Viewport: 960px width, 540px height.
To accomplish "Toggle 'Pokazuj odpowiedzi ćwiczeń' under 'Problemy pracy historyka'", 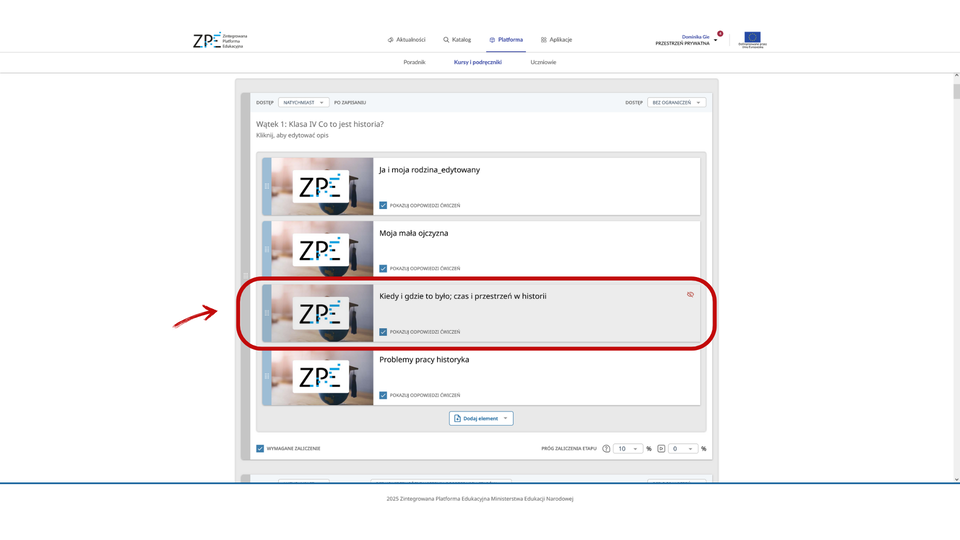I will [383, 395].
